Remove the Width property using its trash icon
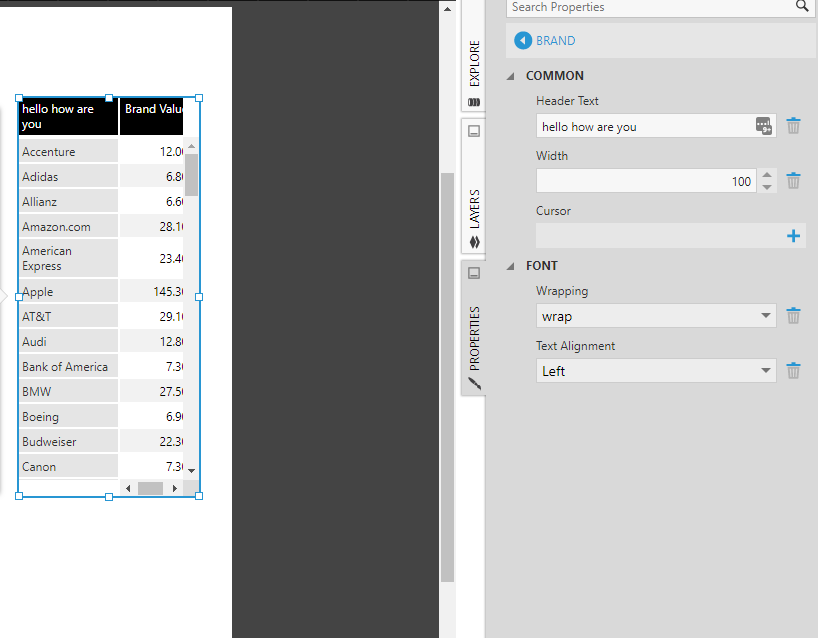 pos(793,181)
